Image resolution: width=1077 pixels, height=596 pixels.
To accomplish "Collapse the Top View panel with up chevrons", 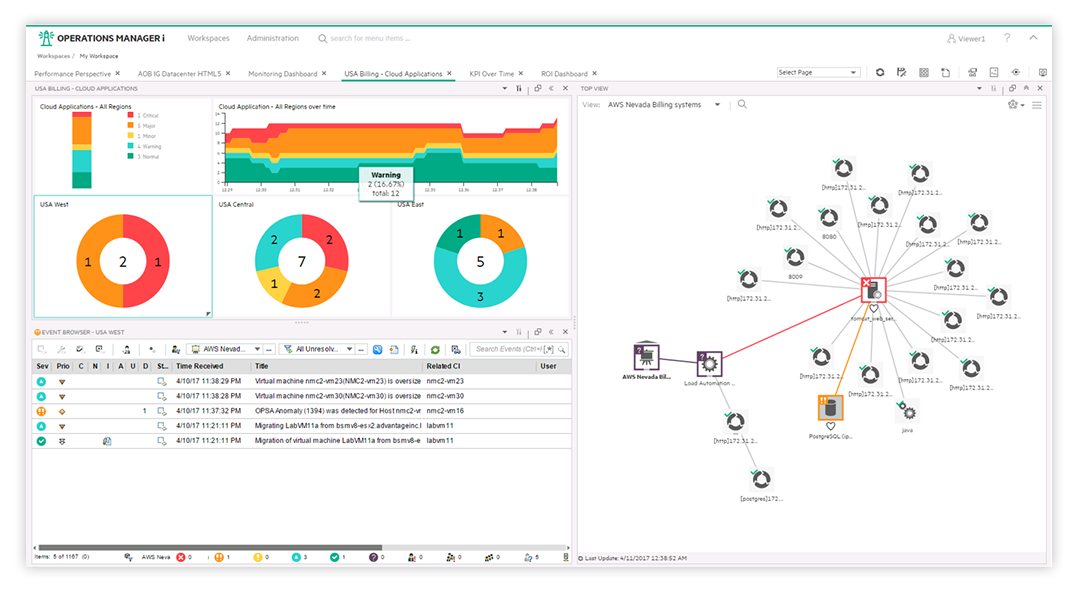I will [x=1026, y=88].
